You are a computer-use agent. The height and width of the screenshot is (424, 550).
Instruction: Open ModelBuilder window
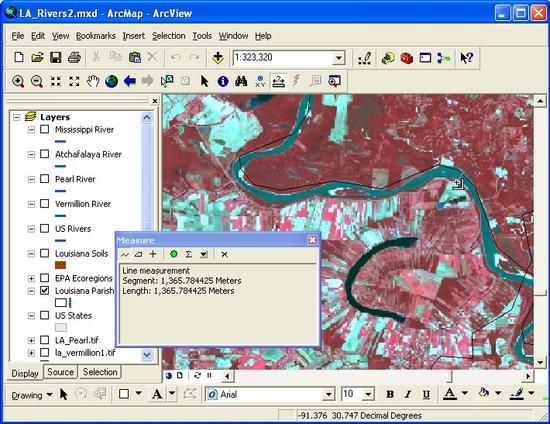tap(444, 58)
